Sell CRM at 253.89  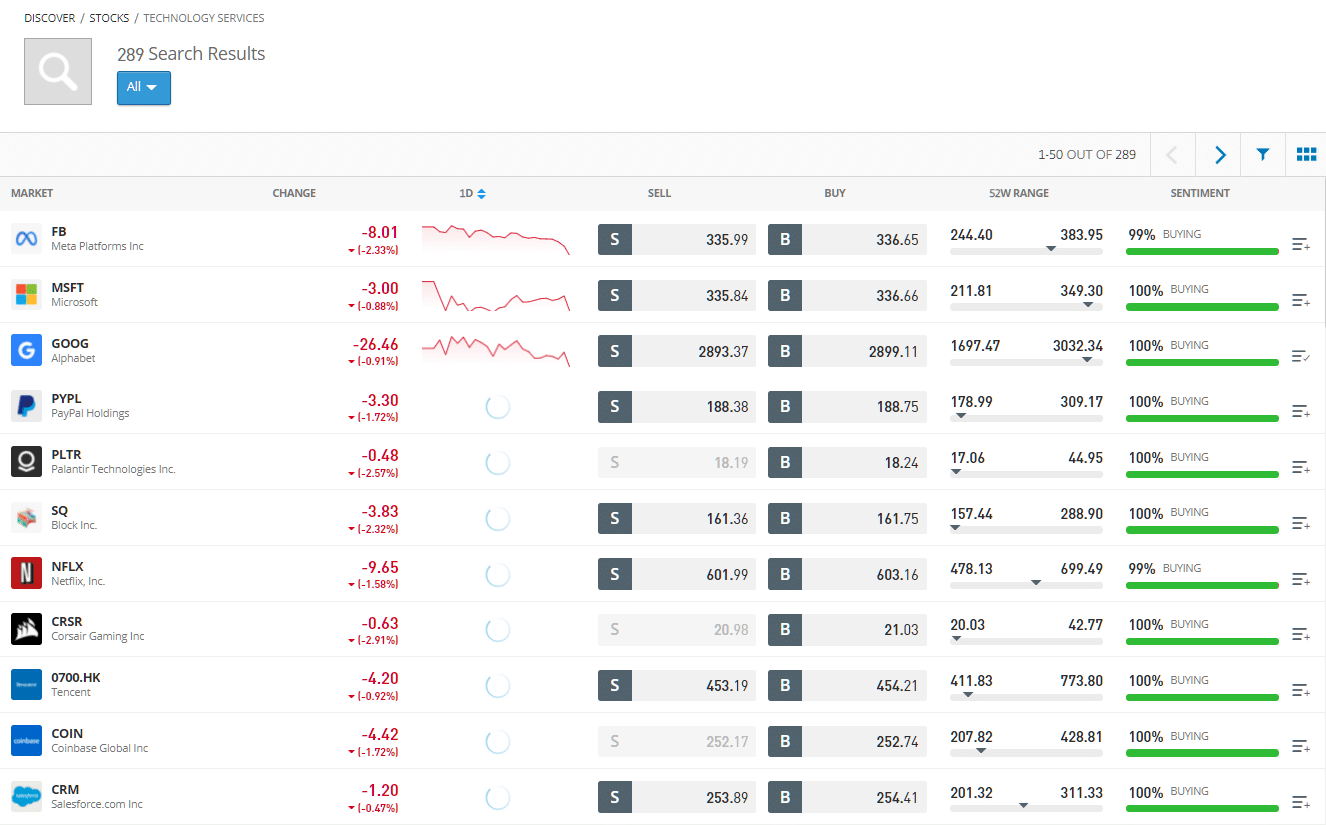pyautogui.click(x=677, y=798)
